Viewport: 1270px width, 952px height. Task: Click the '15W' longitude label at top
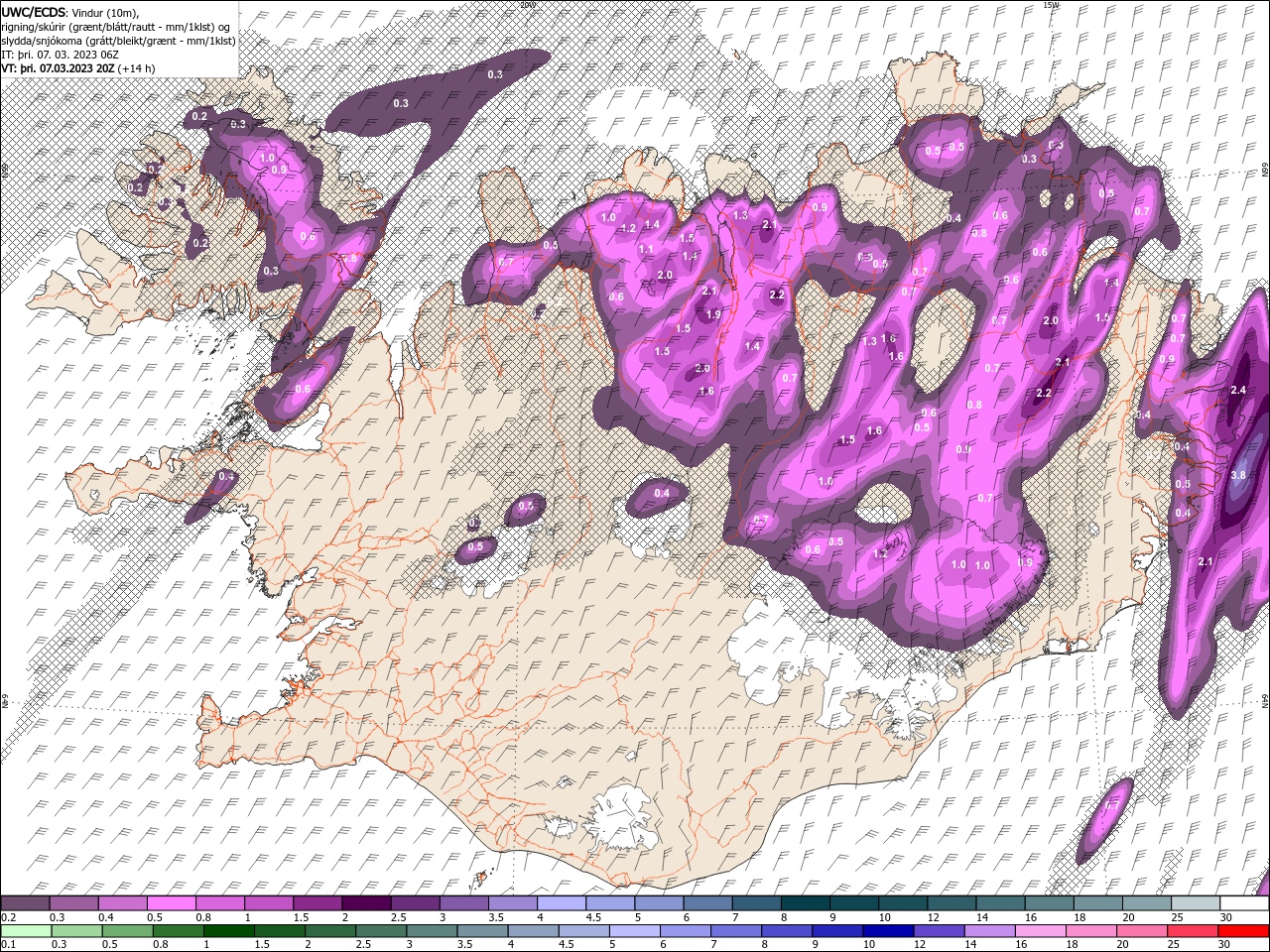click(x=1051, y=5)
